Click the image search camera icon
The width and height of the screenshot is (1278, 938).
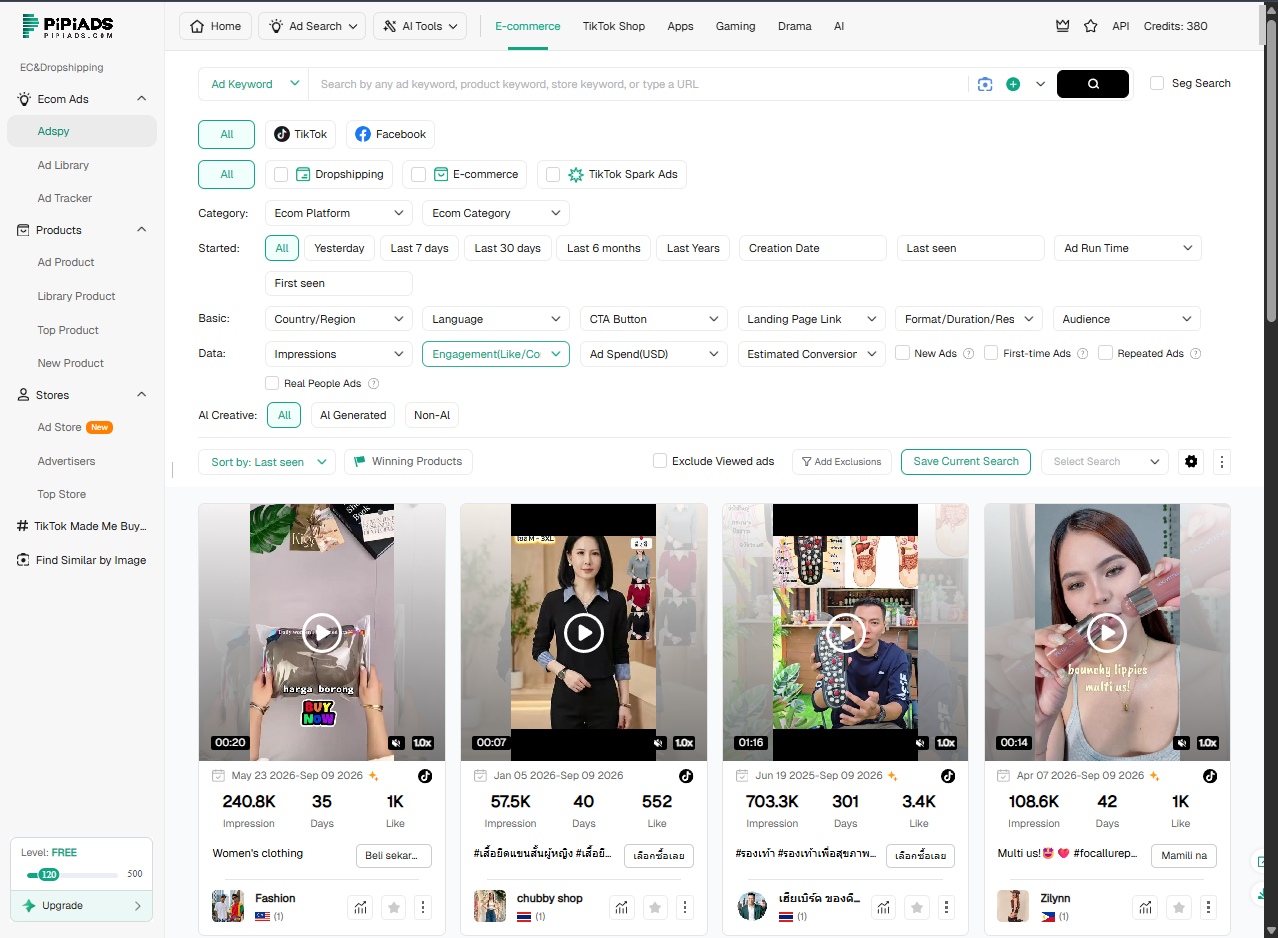pyautogui.click(x=985, y=84)
